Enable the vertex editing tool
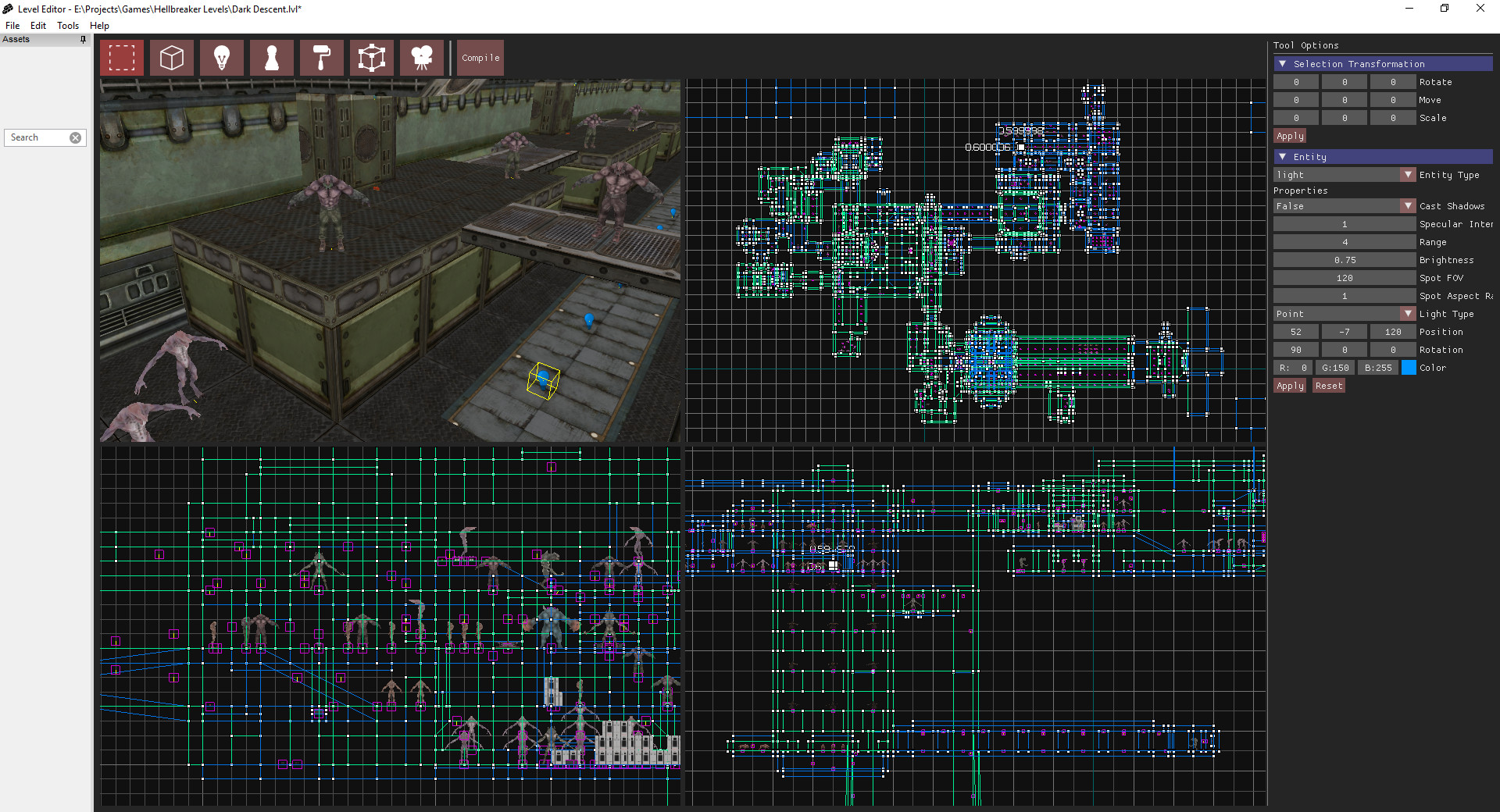Viewport: 1500px width, 812px height. (371, 57)
